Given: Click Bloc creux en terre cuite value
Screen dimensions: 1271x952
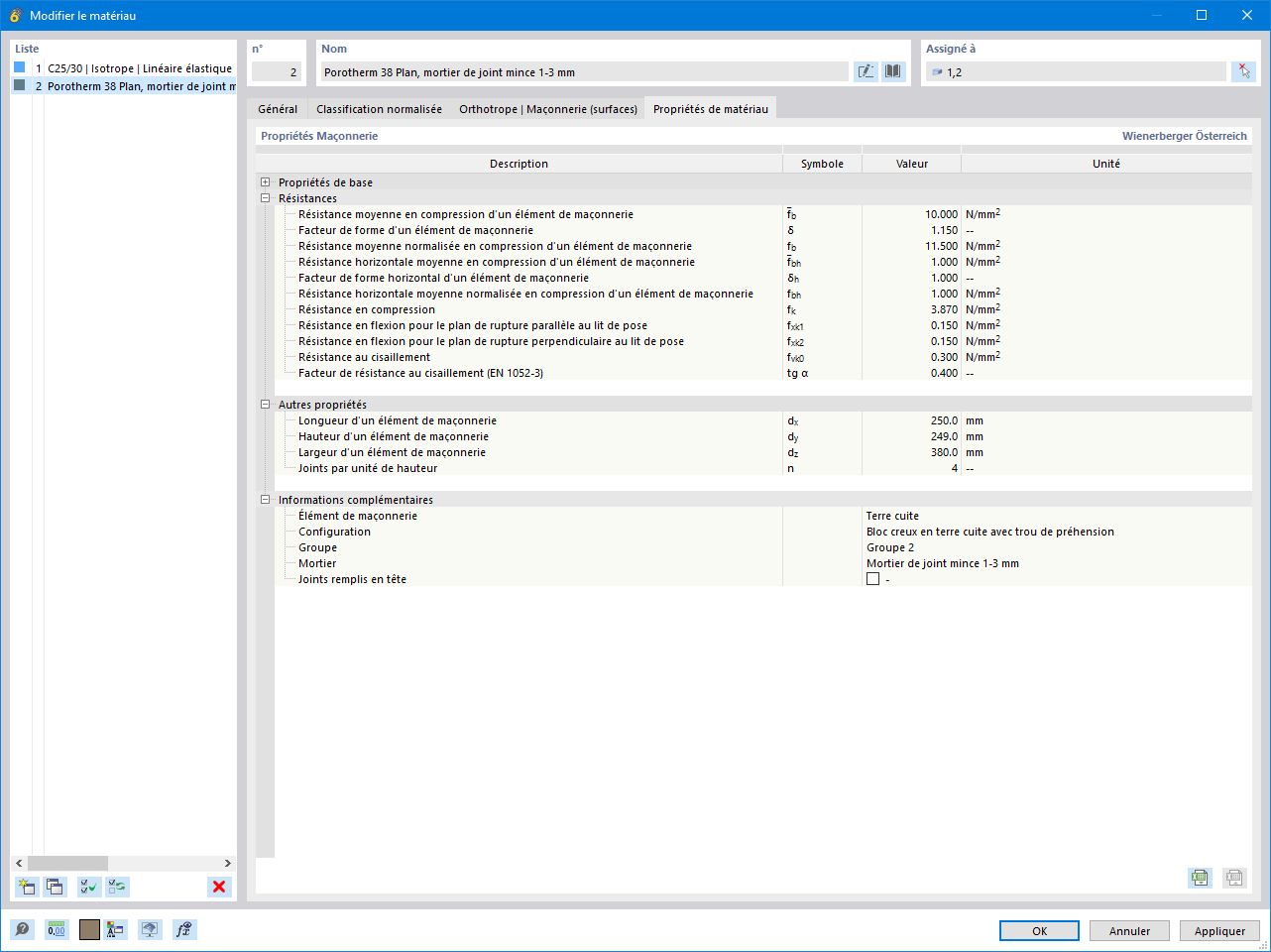Looking at the screenshot, I should tap(989, 532).
